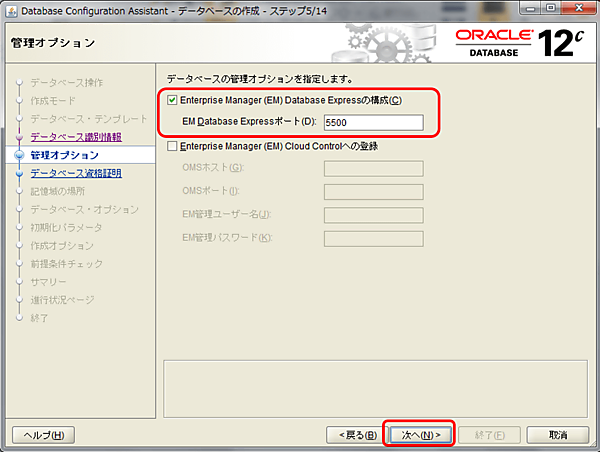Go to データベース識別情報 step link
This screenshot has width=600, height=452.
click(x=76, y=137)
